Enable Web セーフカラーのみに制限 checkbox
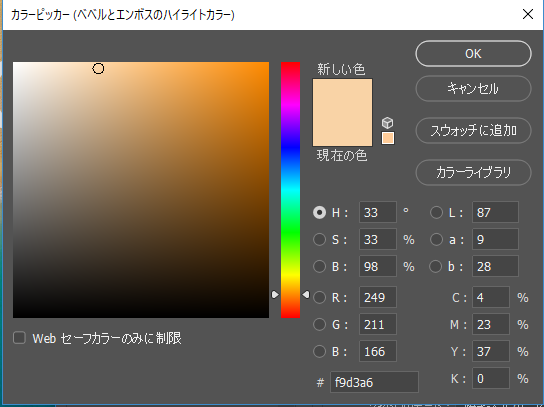Viewport: 544px width, 407px height. 19,338
